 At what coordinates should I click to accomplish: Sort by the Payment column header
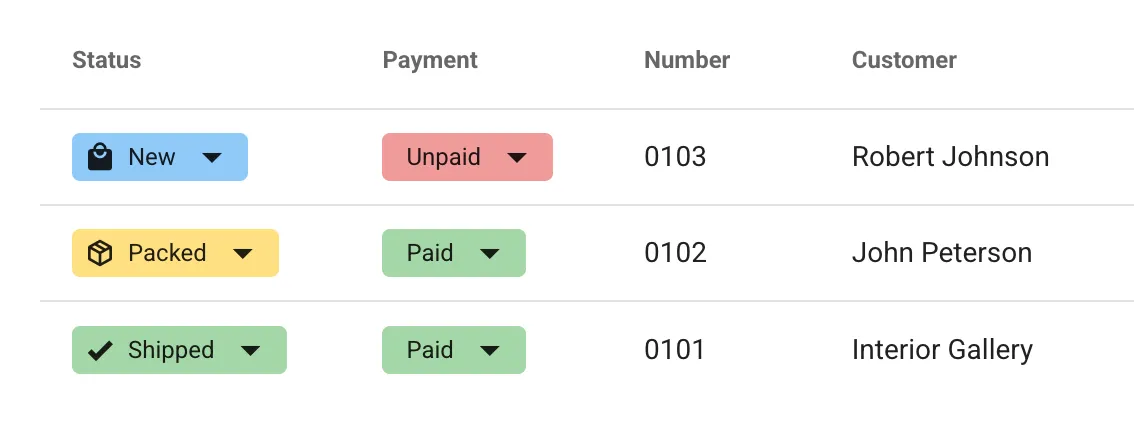[430, 60]
